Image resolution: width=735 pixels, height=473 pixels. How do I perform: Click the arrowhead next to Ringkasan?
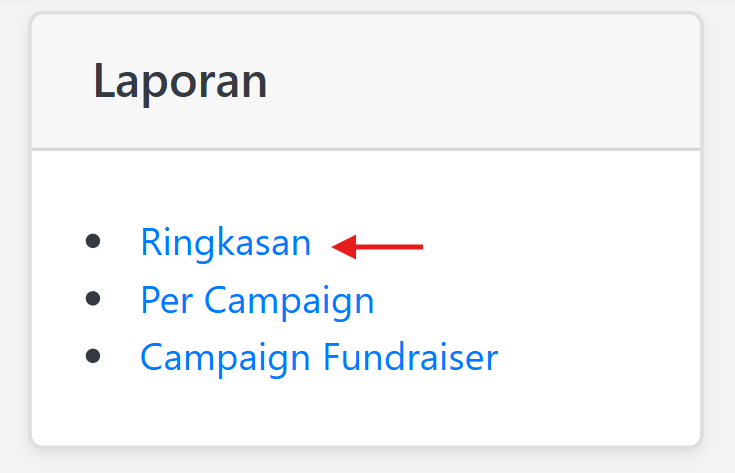click(343, 246)
